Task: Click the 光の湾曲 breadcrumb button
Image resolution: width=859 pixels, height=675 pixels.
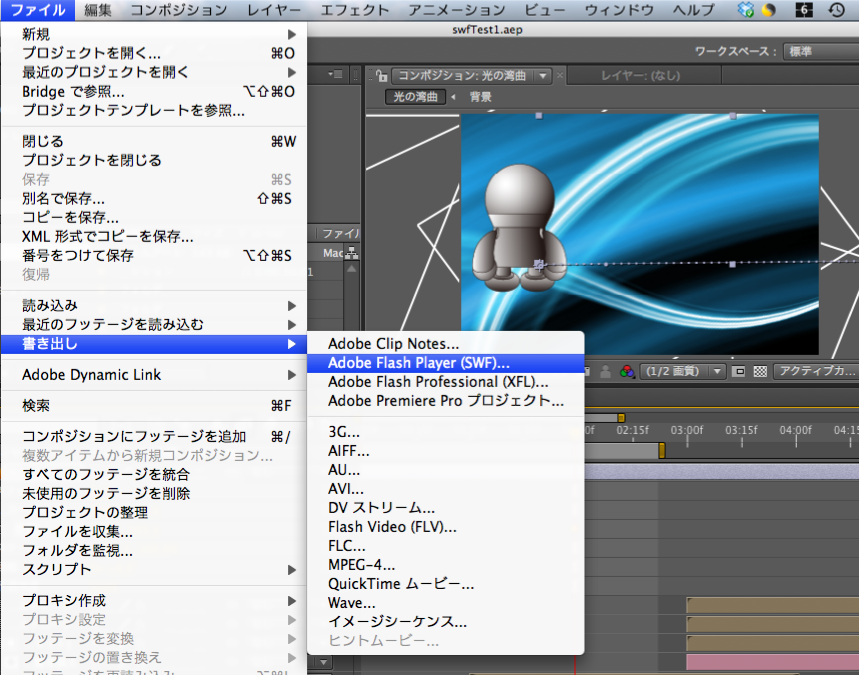Action: pyautogui.click(x=415, y=97)
